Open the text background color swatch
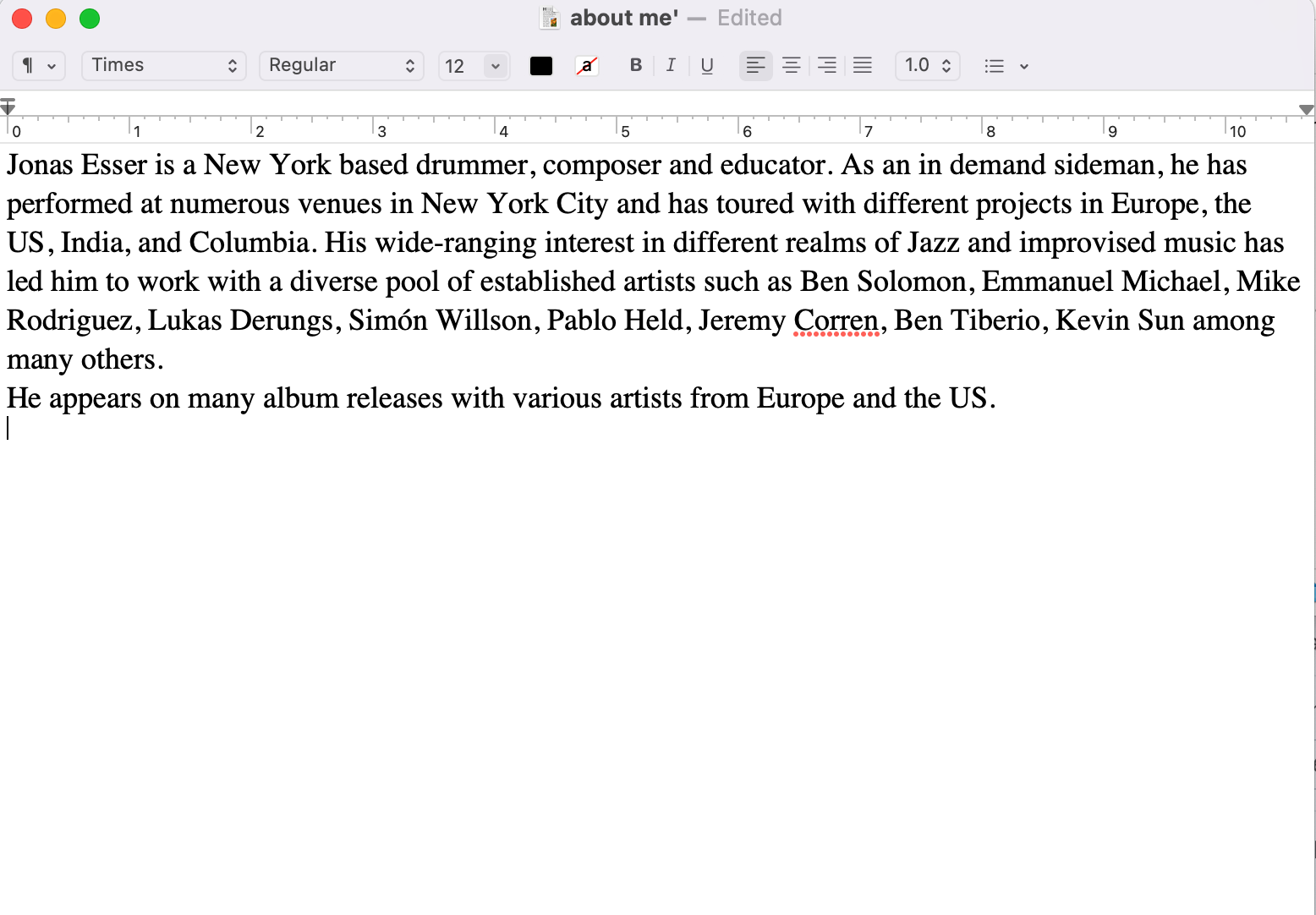 pyautogui.click(x=587, y=66)
